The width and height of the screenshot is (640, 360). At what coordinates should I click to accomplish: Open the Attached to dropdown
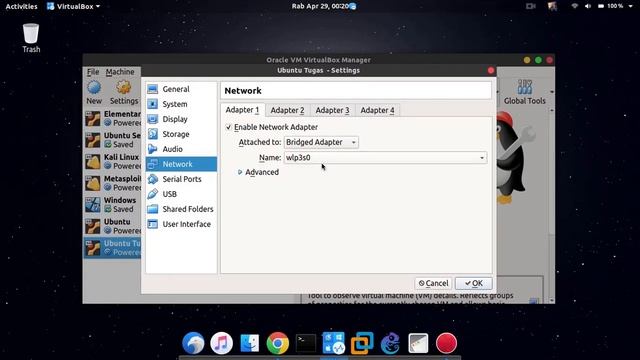[x=321, y=142]
